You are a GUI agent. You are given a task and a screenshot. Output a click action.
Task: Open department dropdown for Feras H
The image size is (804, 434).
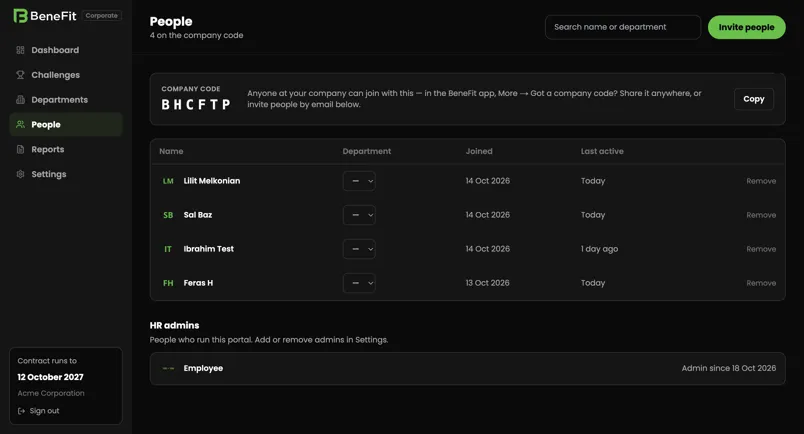(x=359, y=283)
